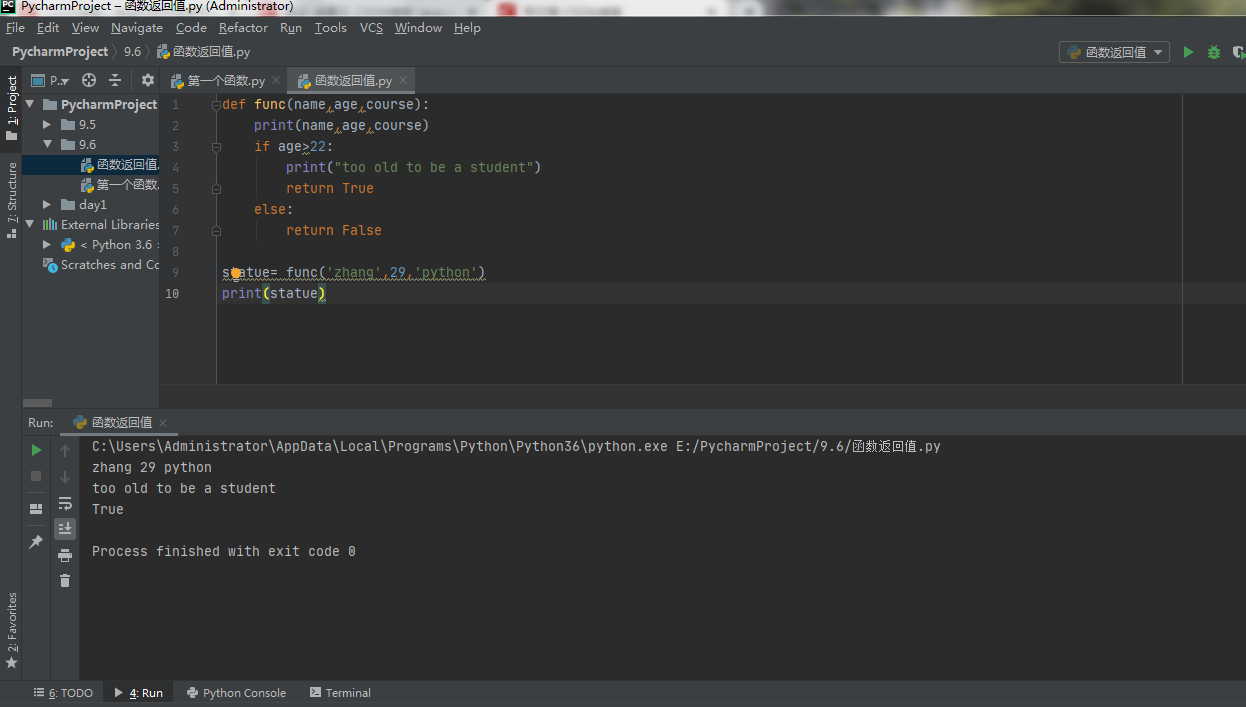
Task: Open the Tools menu
Action: 330,28
